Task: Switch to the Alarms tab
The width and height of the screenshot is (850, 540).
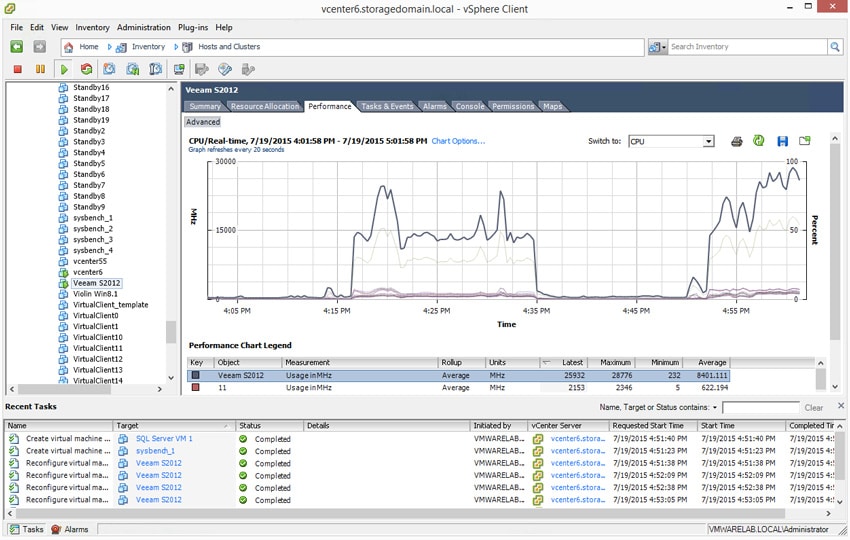Action: click(435, 107)
